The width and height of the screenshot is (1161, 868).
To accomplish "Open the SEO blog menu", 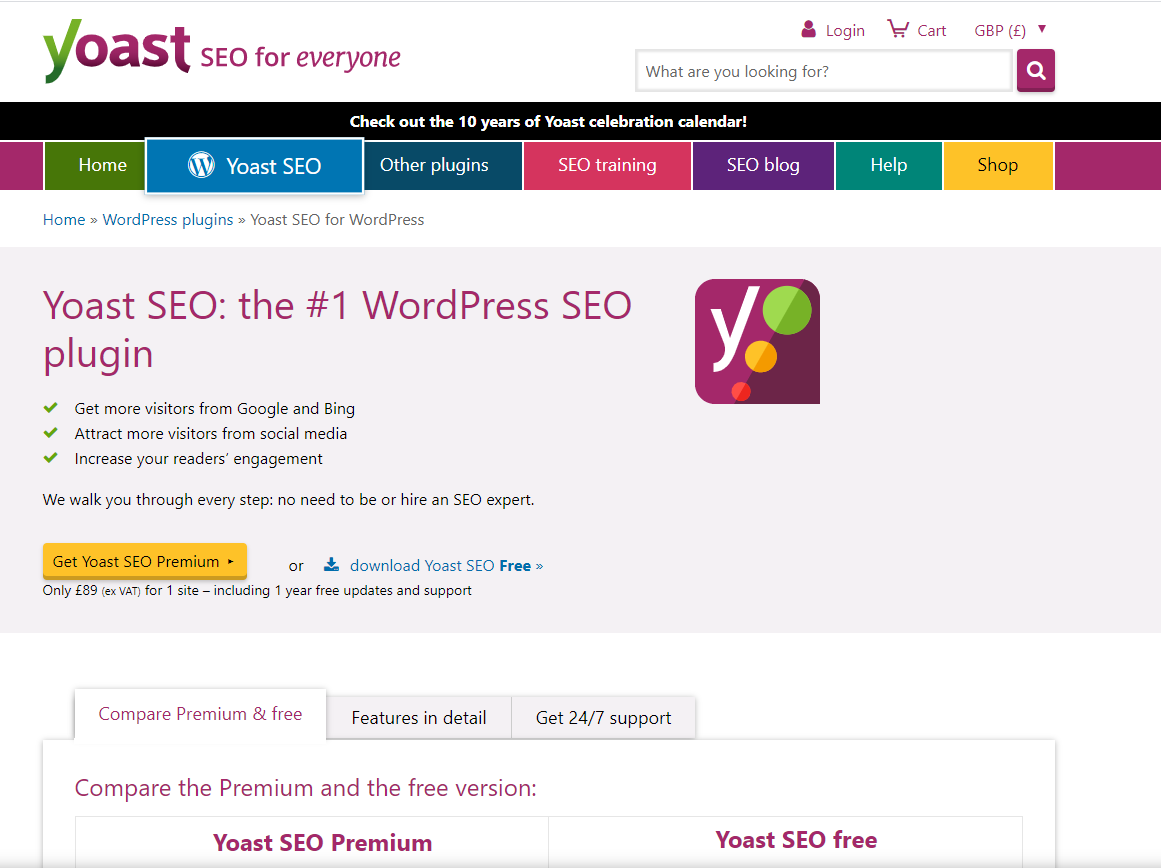I will [x=763, y=165].
